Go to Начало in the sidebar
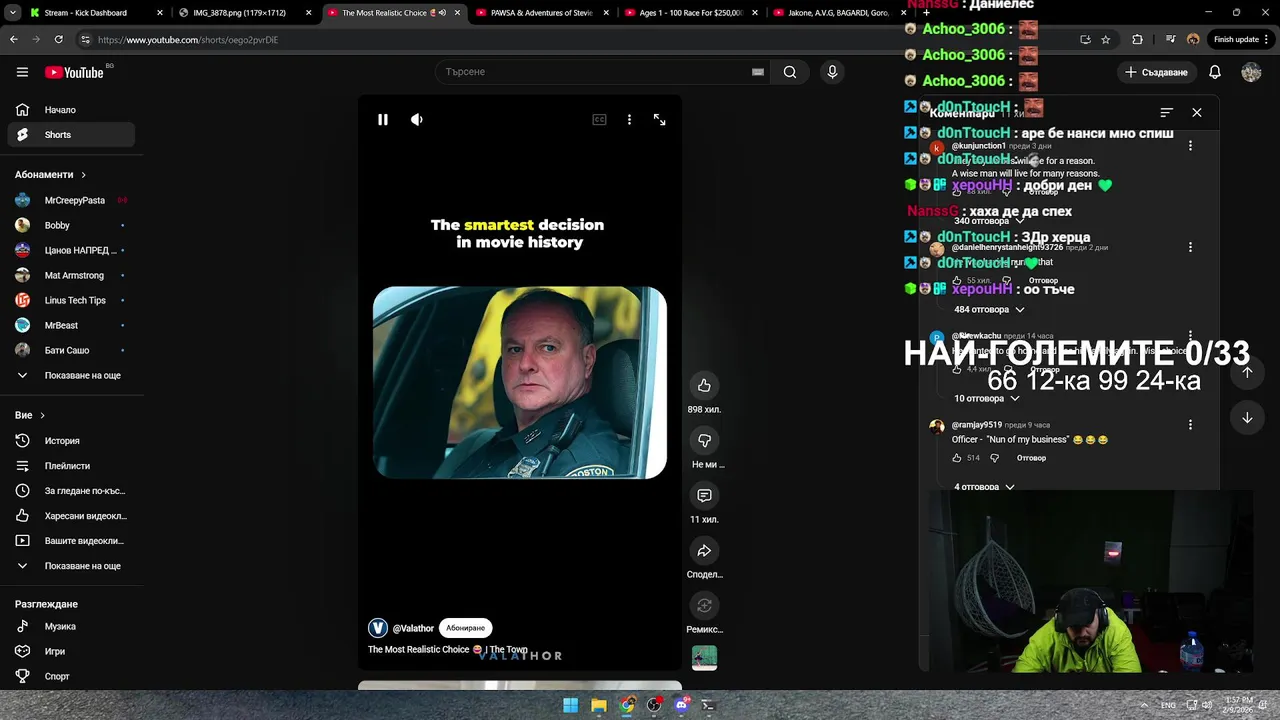 coord(71,110)
